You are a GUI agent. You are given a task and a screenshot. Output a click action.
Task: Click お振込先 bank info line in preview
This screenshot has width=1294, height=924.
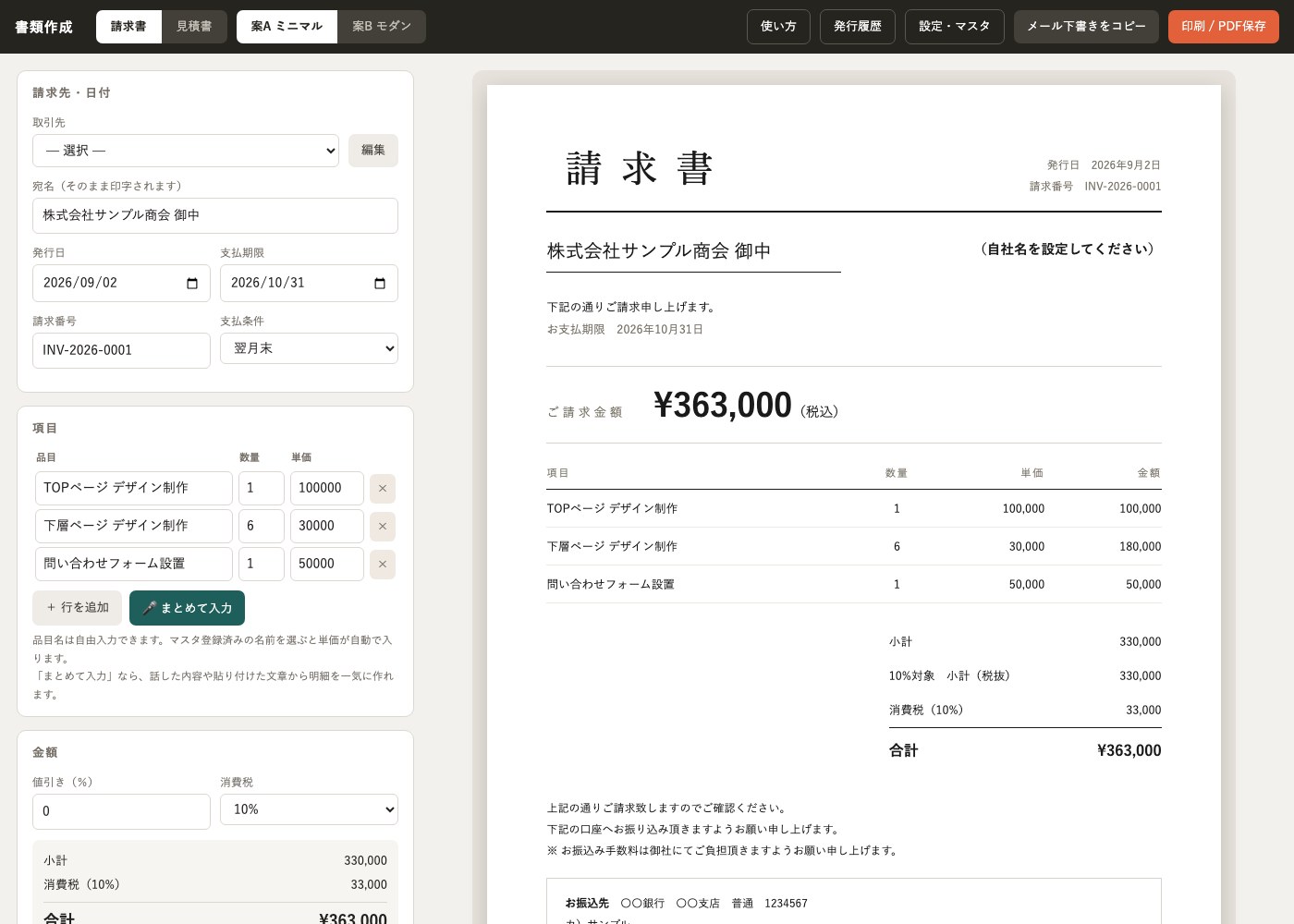click(687, 904)
